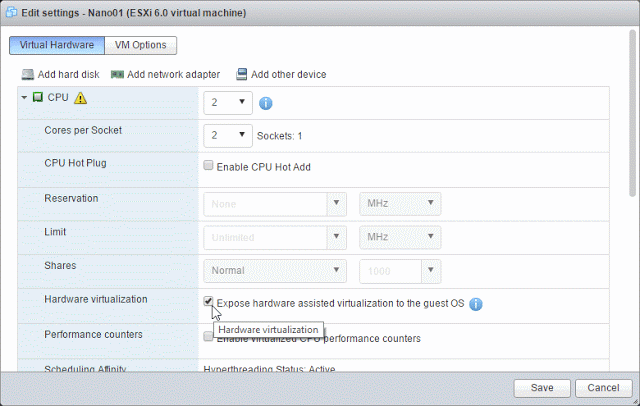
Task: Click the Performance counters label
Action: (93, 334)
